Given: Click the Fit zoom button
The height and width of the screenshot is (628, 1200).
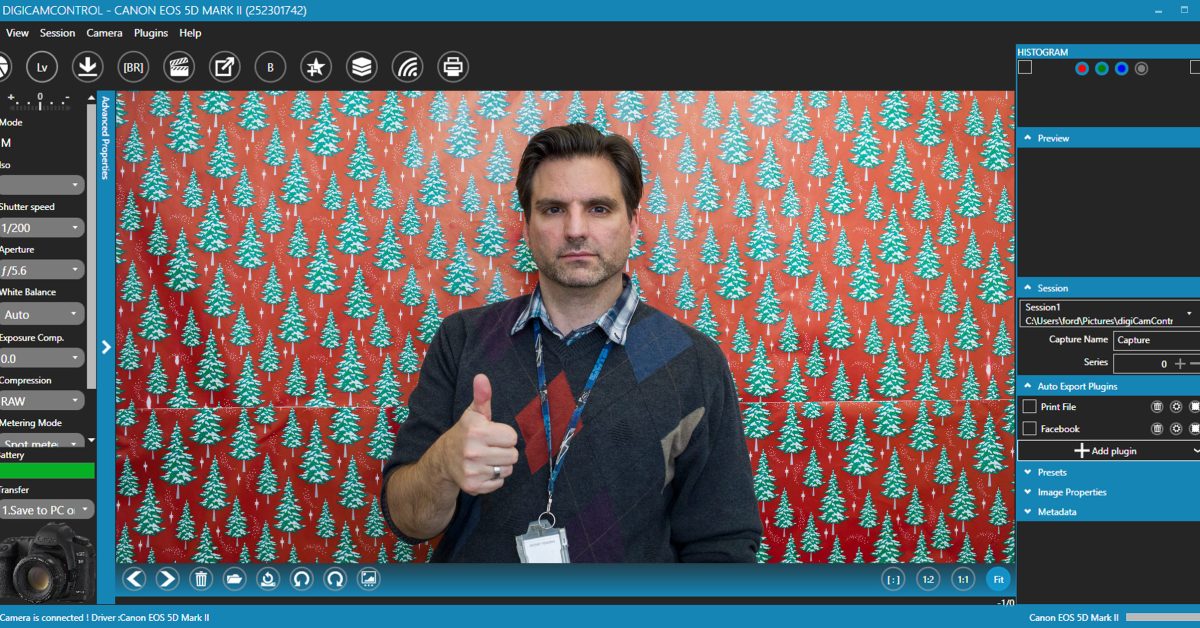Looking at the screenshot, I should pos(997,579).
